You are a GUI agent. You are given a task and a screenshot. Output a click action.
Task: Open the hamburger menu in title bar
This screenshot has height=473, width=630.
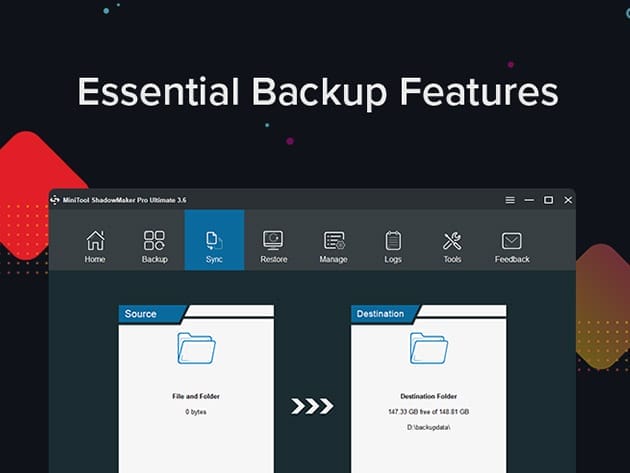tap(510, 200)
